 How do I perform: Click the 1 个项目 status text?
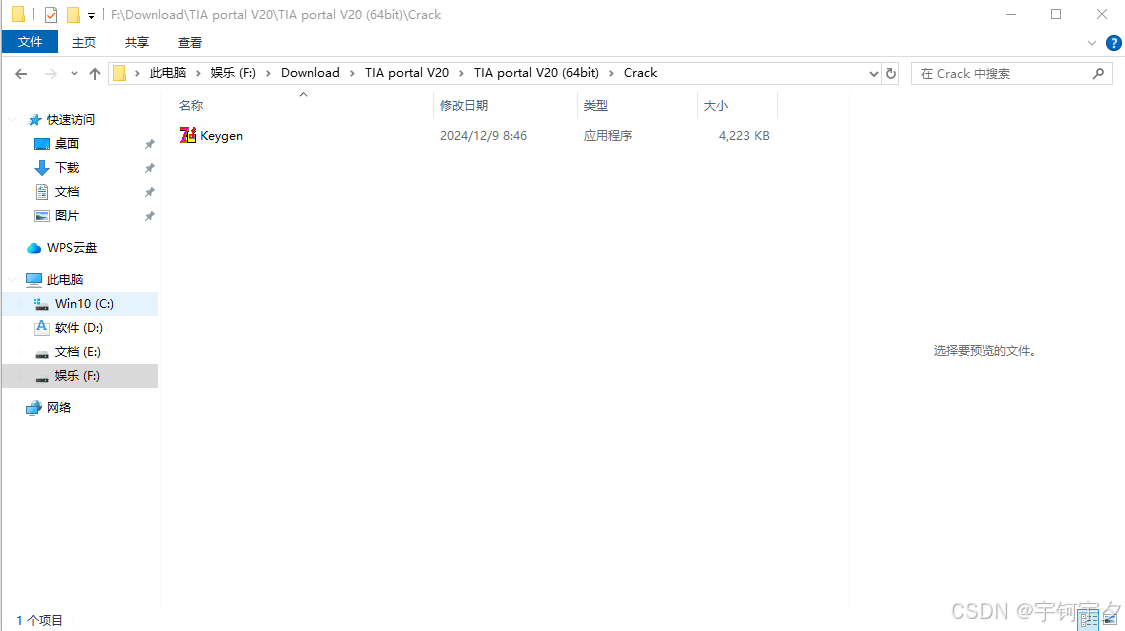(39, 620)
